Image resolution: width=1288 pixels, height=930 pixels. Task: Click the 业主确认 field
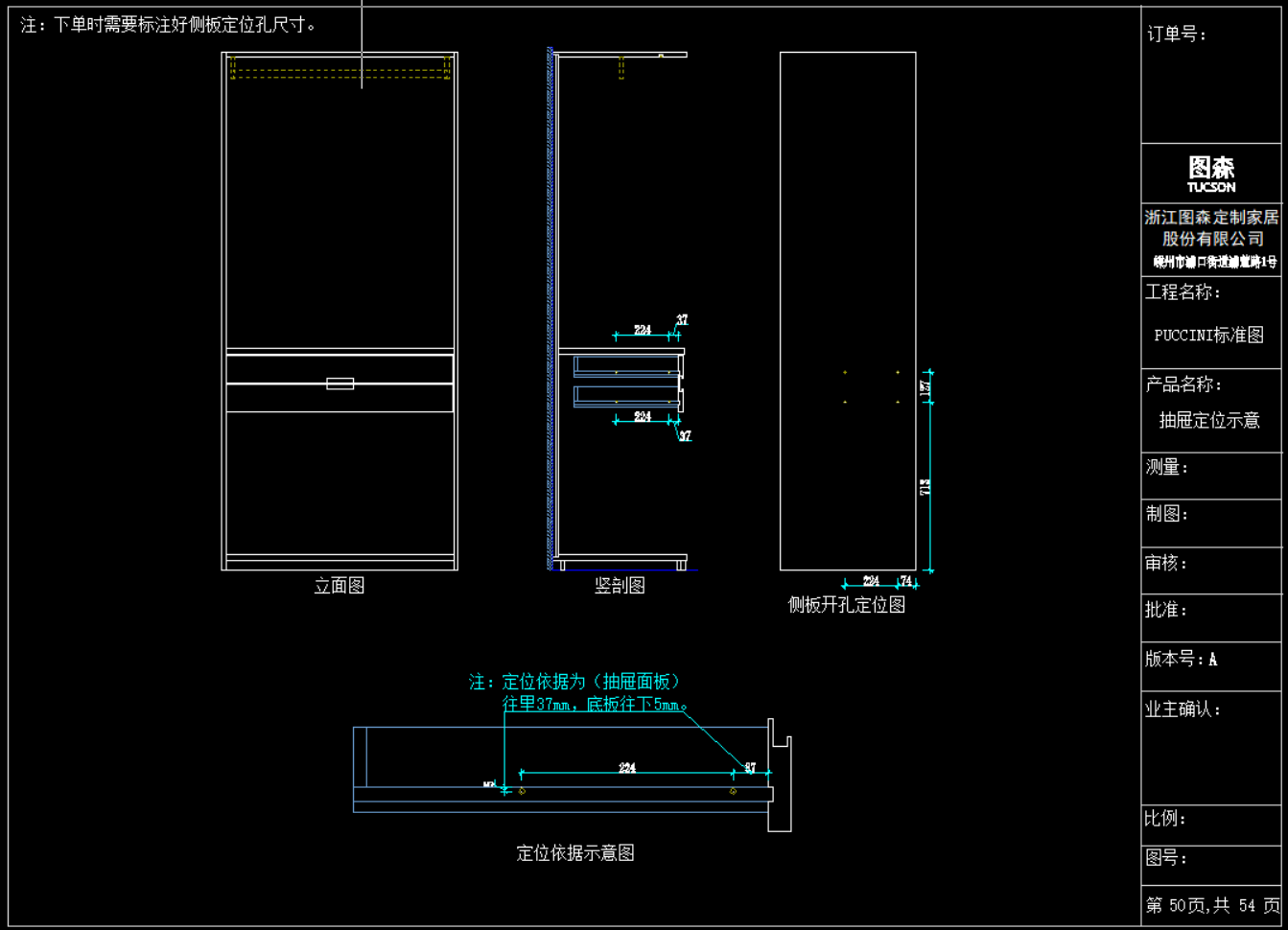[x=1211, y=748]
